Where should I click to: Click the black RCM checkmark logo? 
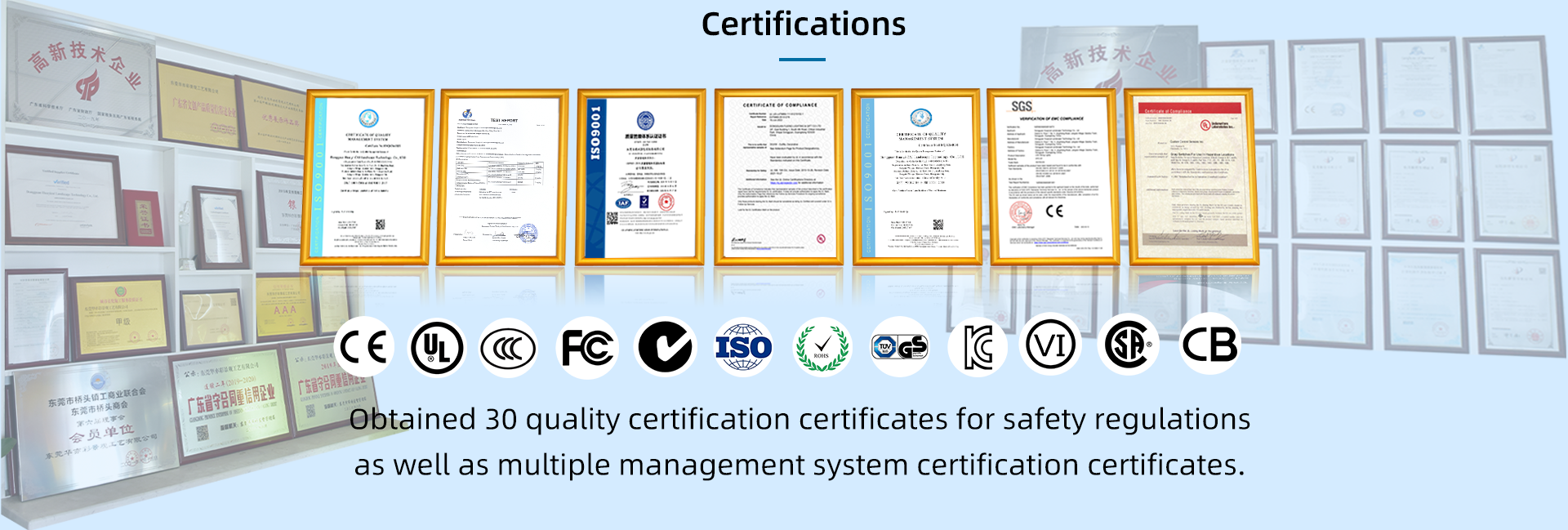coord(666,346)
